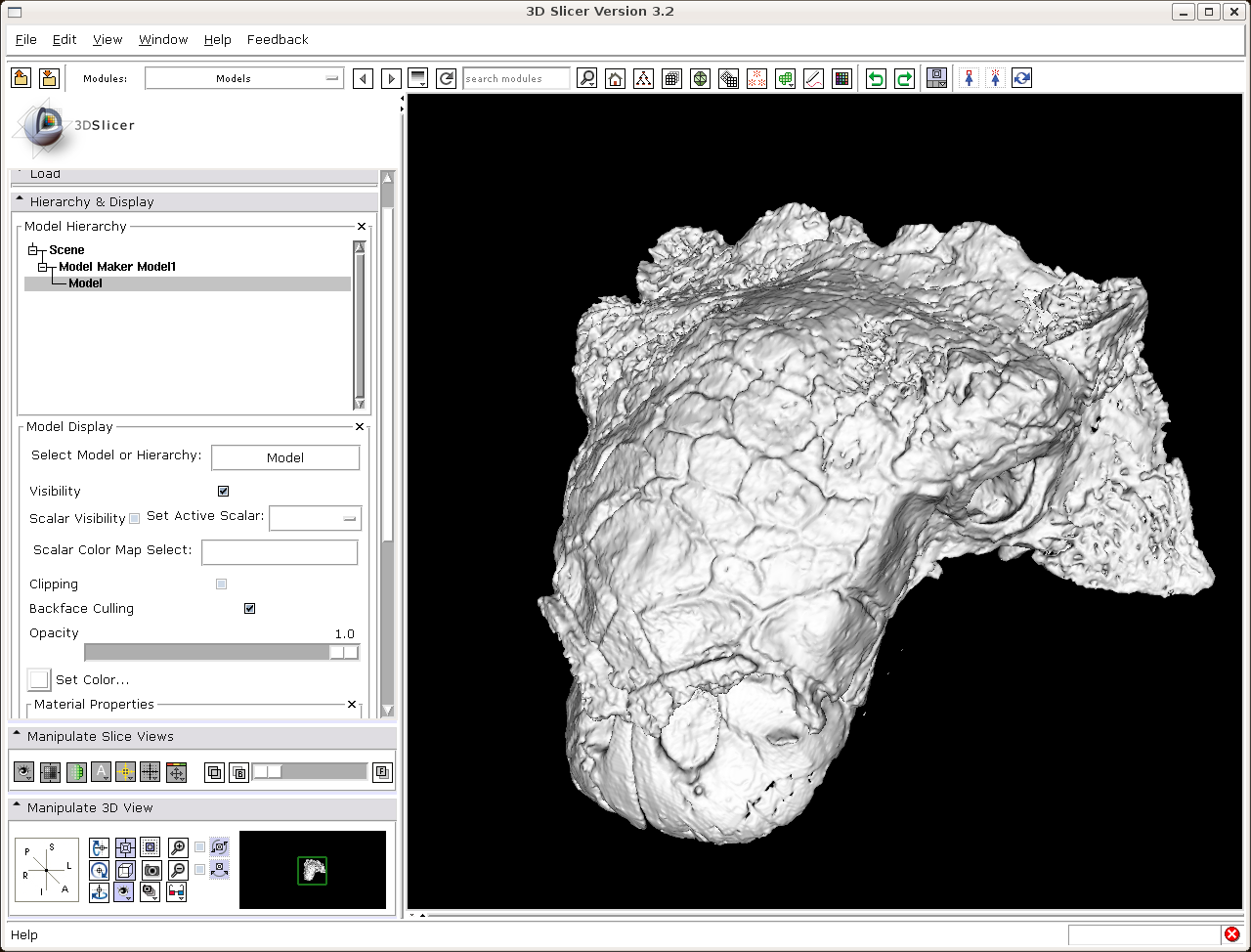The width and height of the screenshot is (1251, 952).
Task: Disable Backface Culling checkbox
Action: [x=249, y=608]
